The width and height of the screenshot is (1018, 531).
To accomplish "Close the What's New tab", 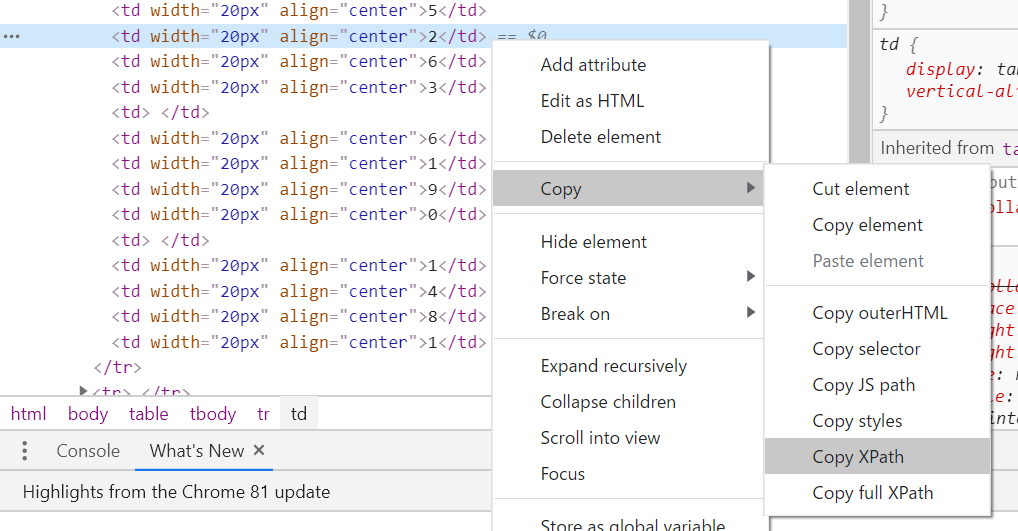I will 259,451.
